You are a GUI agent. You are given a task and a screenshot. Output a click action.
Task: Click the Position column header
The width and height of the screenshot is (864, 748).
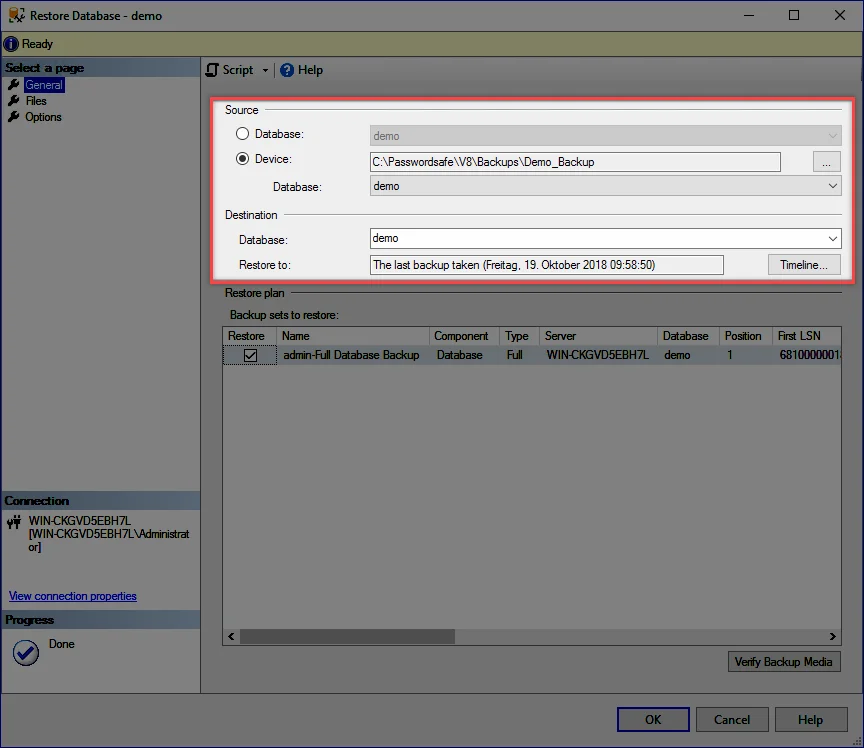[746, 336]
